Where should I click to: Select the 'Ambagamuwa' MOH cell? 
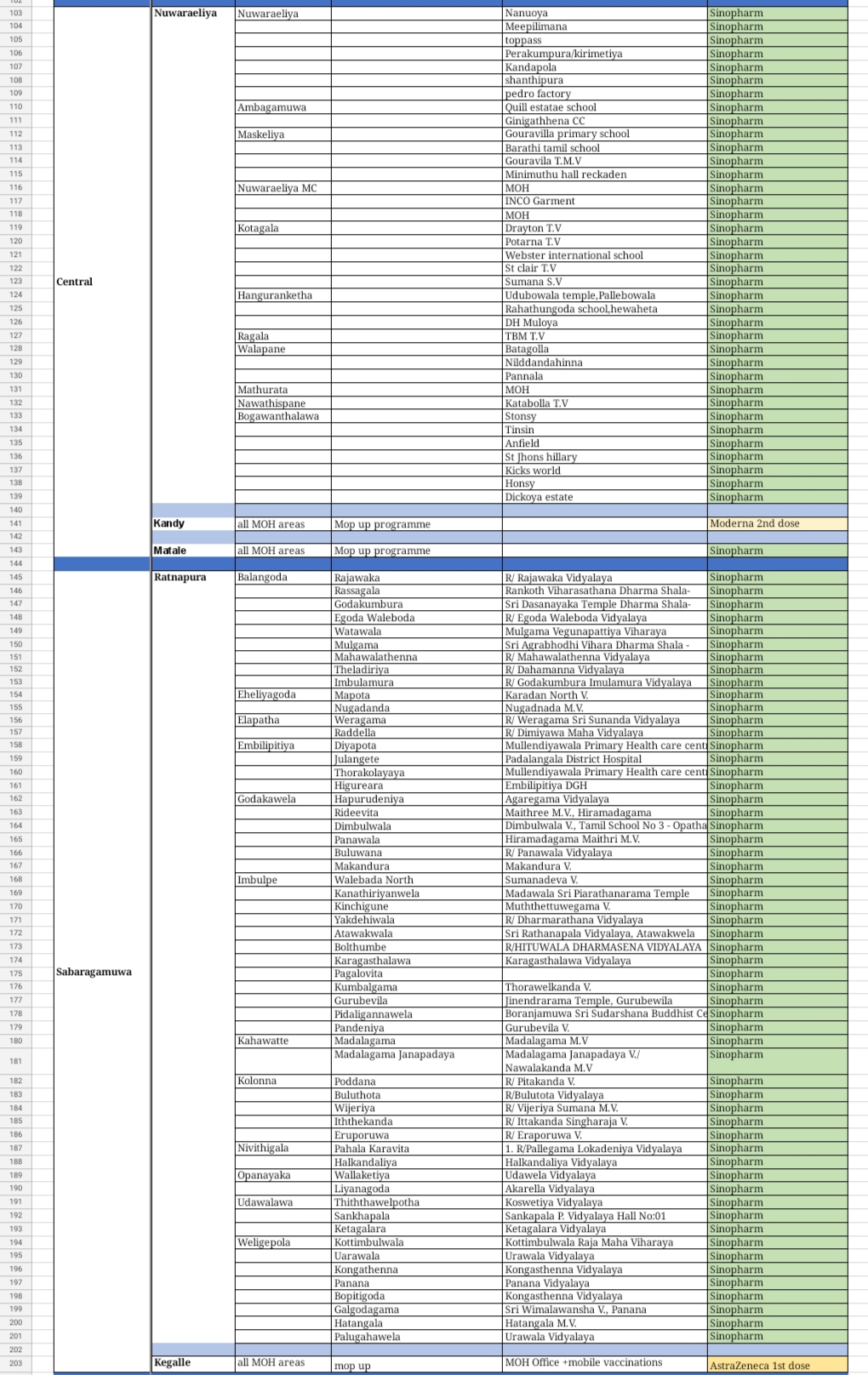click(283, 107)
